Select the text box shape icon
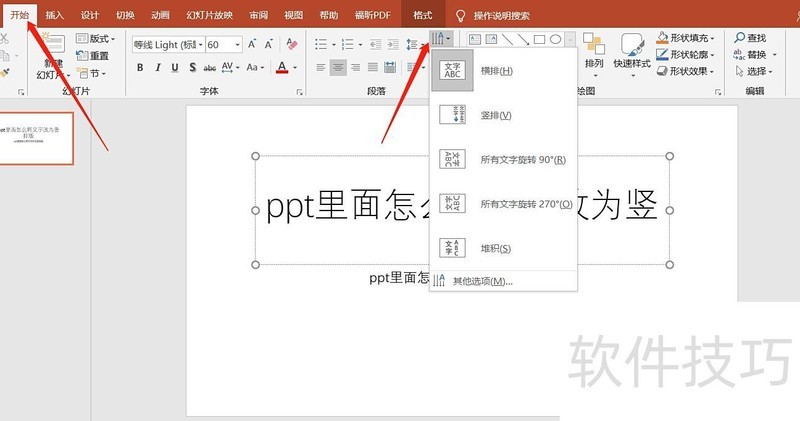Screen dimensions: 800x421 (x=474, y=39)
